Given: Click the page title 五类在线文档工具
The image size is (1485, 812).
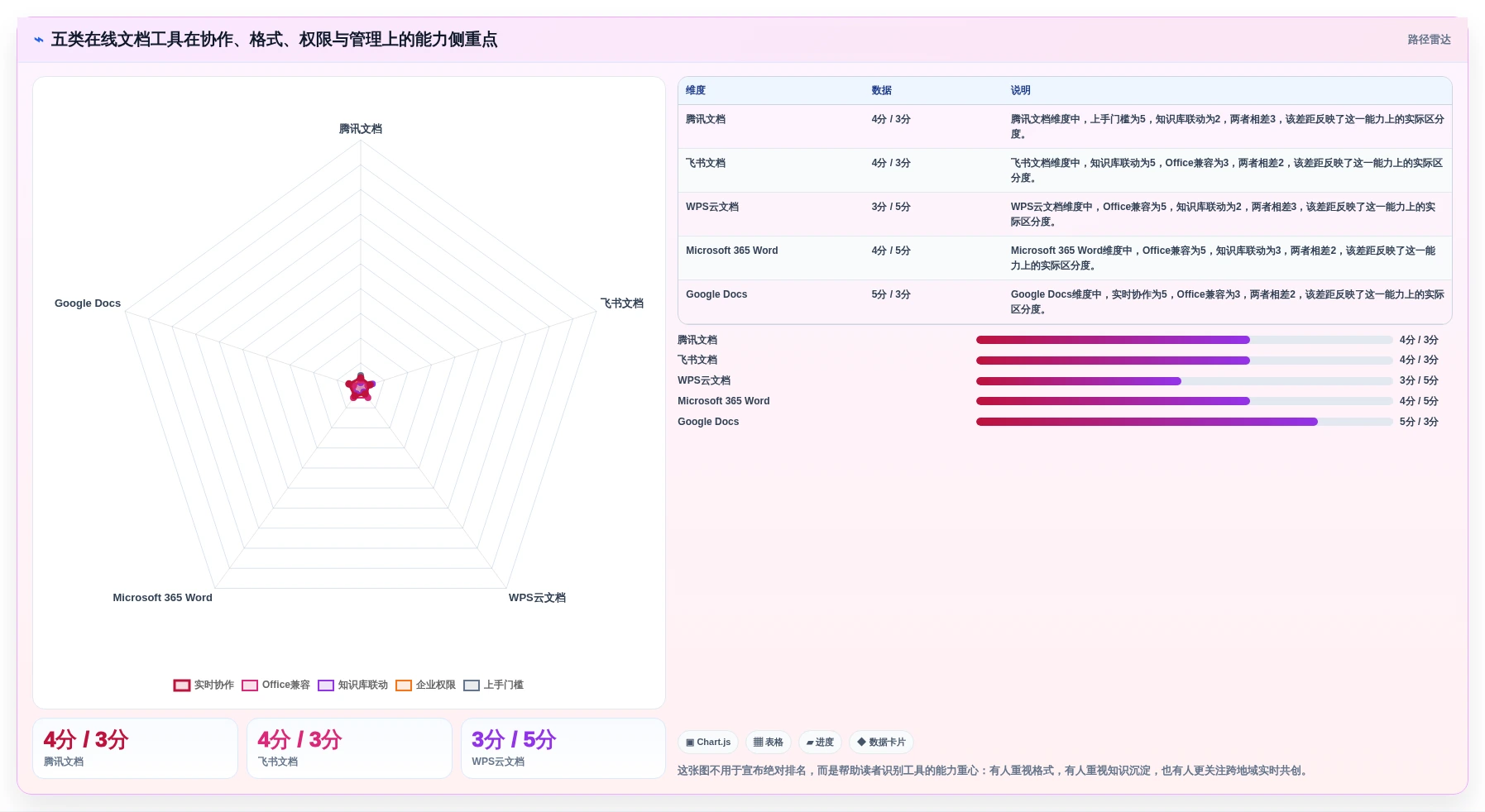Looking at the screenshot, I should coord(274,40).
